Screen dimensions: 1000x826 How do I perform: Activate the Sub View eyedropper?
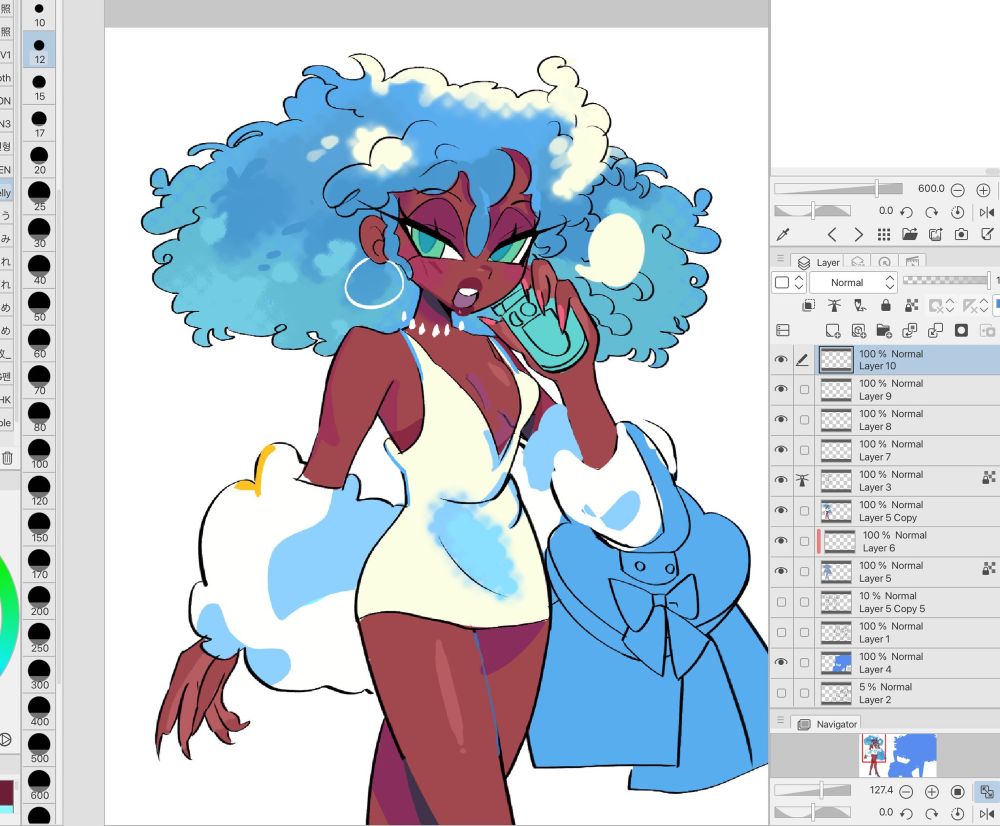tap(783, 235)
